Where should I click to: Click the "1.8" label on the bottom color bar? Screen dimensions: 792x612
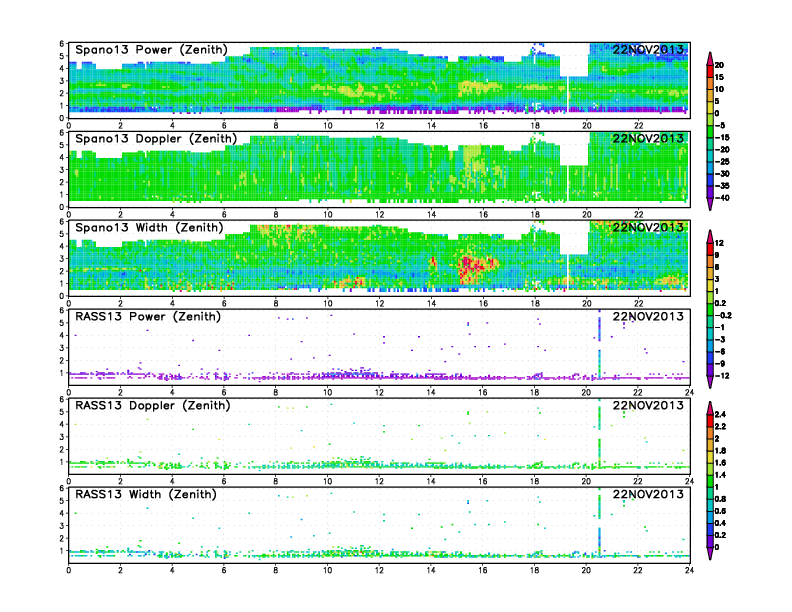point(720,451)
